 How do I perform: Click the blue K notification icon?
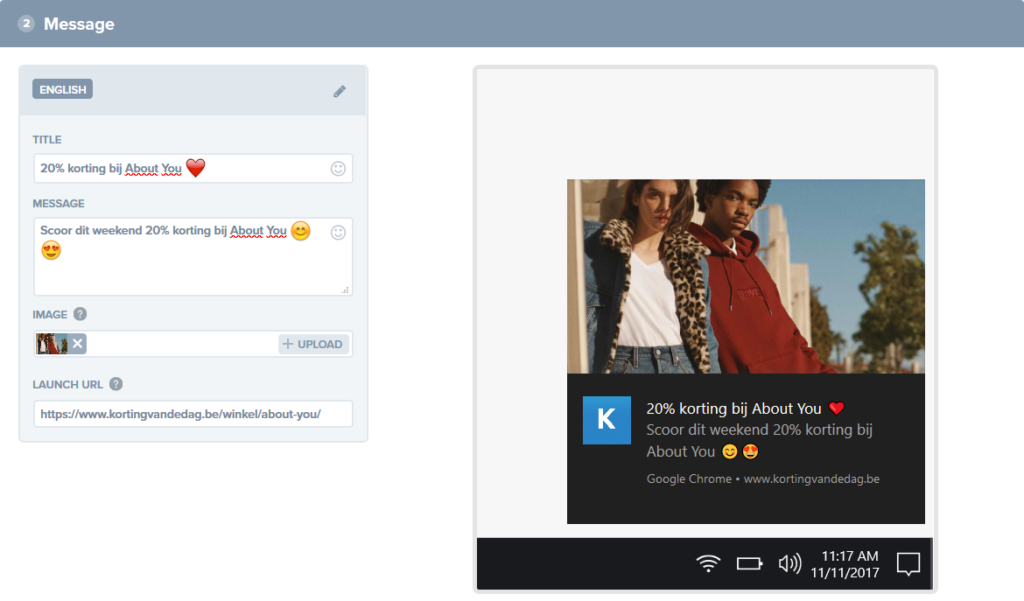pyautogui.click(x=607, y=420)
